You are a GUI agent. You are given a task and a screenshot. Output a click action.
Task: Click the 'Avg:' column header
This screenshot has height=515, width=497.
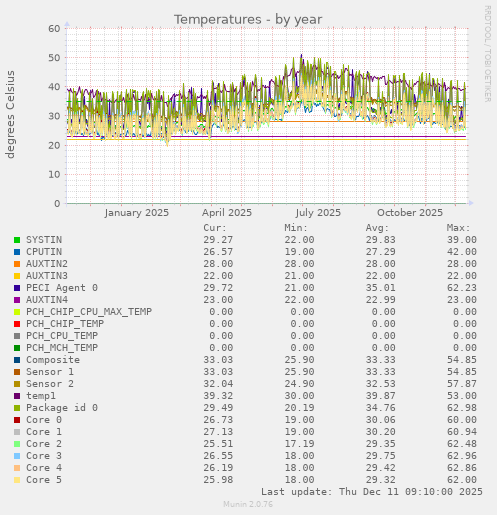click(377, 228)
